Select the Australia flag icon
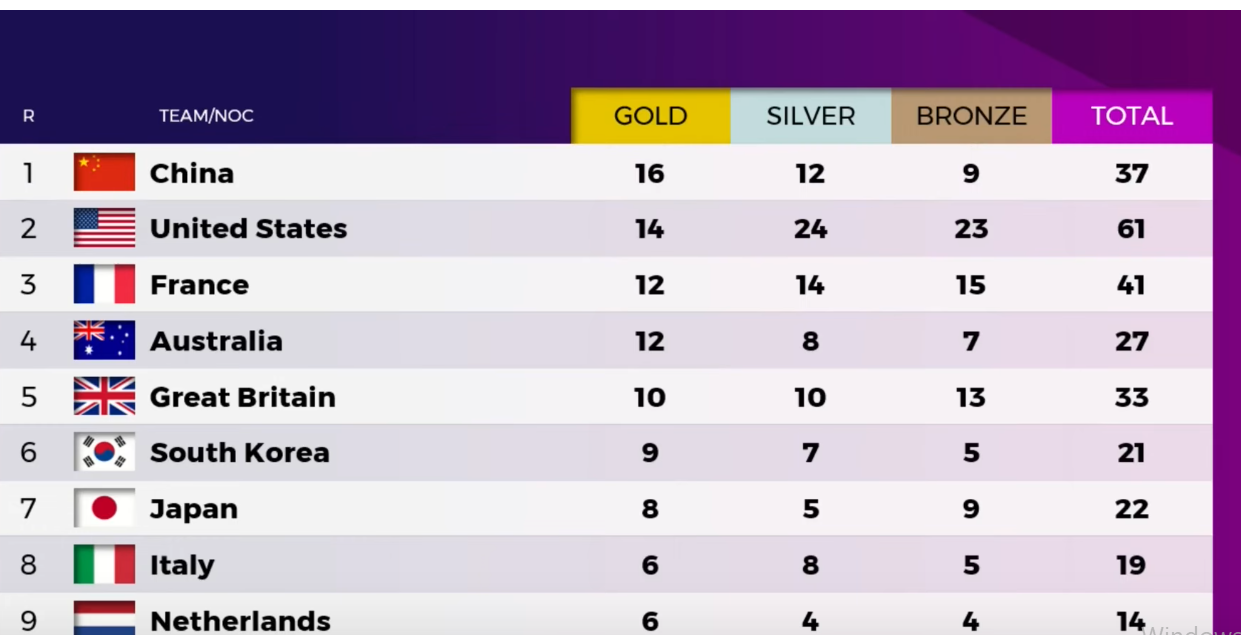 (104, 340)
